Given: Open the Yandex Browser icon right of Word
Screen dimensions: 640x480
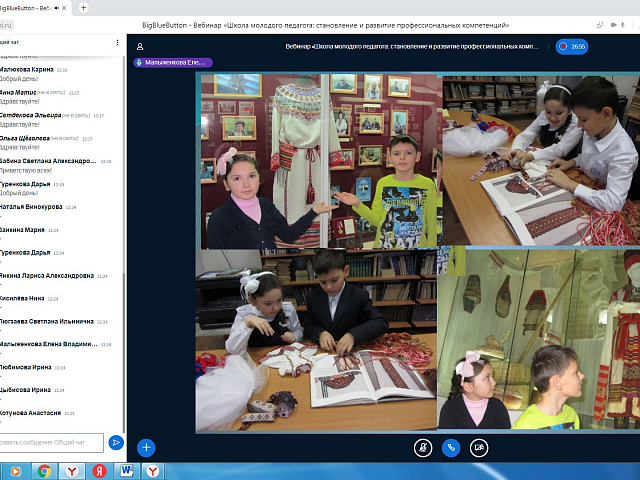Looking at the screenshot, I should pos(153,471).
